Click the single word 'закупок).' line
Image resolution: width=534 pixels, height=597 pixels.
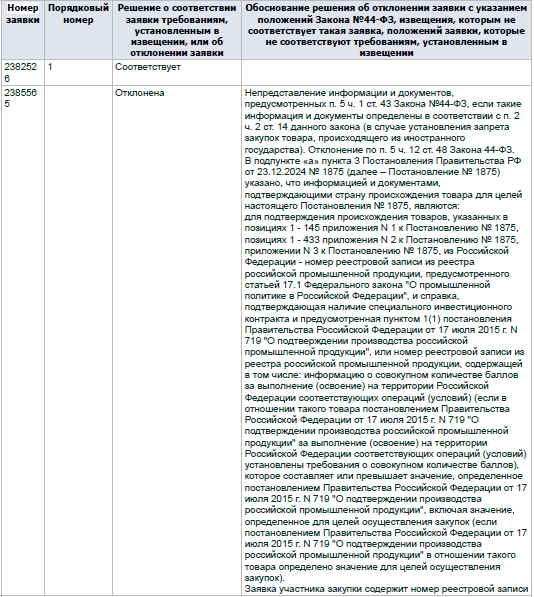[265, 578]
